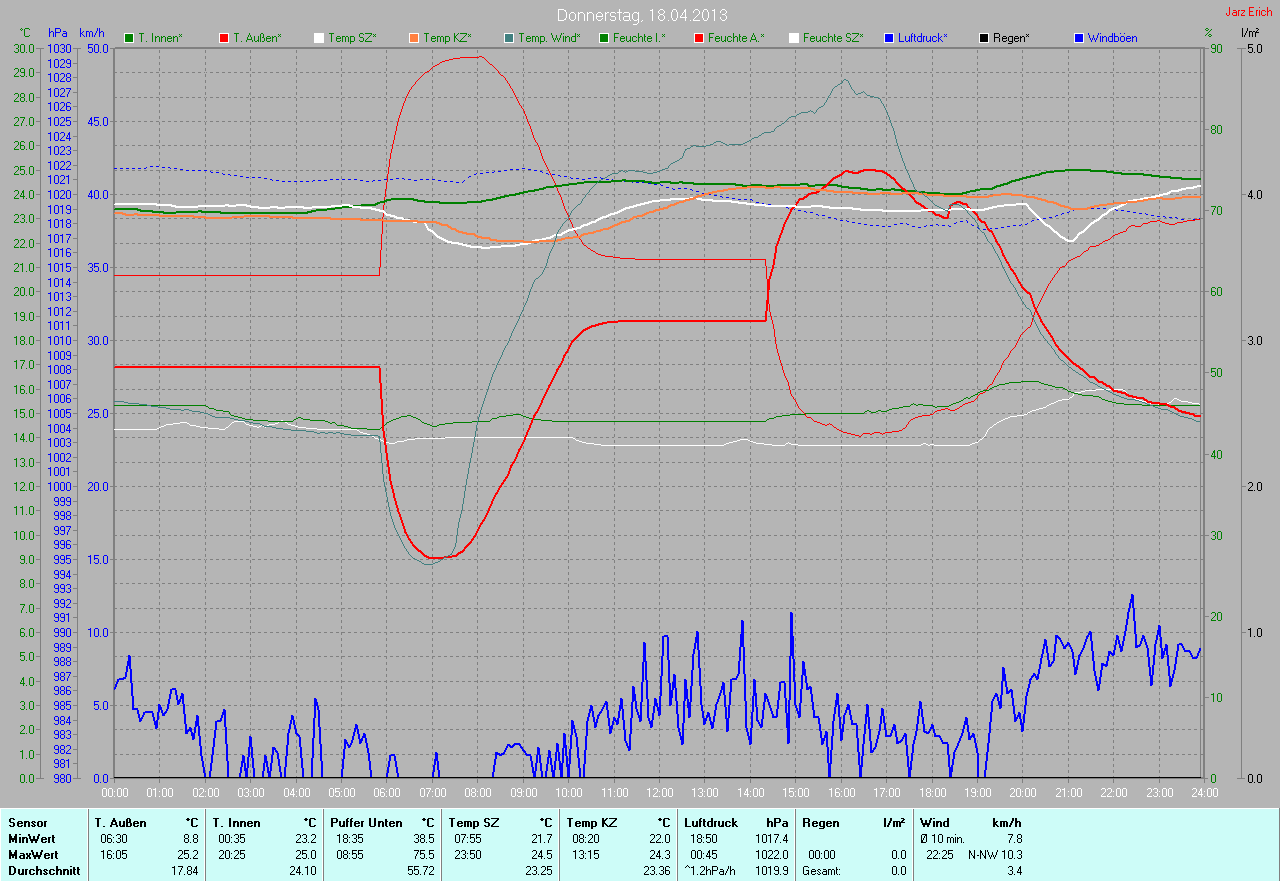The image size is (1280, 881).
Task: Select the 'Feuchte SZ*' legend label
Action: point(833,38)
